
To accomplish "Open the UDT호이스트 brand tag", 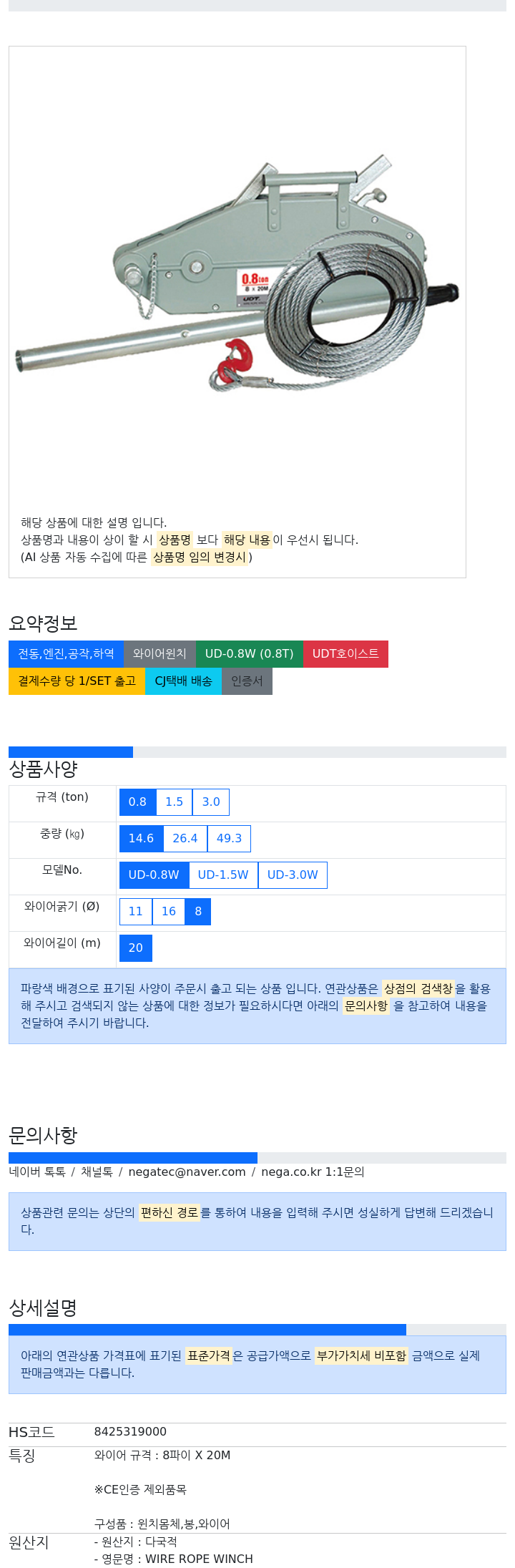I will coord(345,654).
